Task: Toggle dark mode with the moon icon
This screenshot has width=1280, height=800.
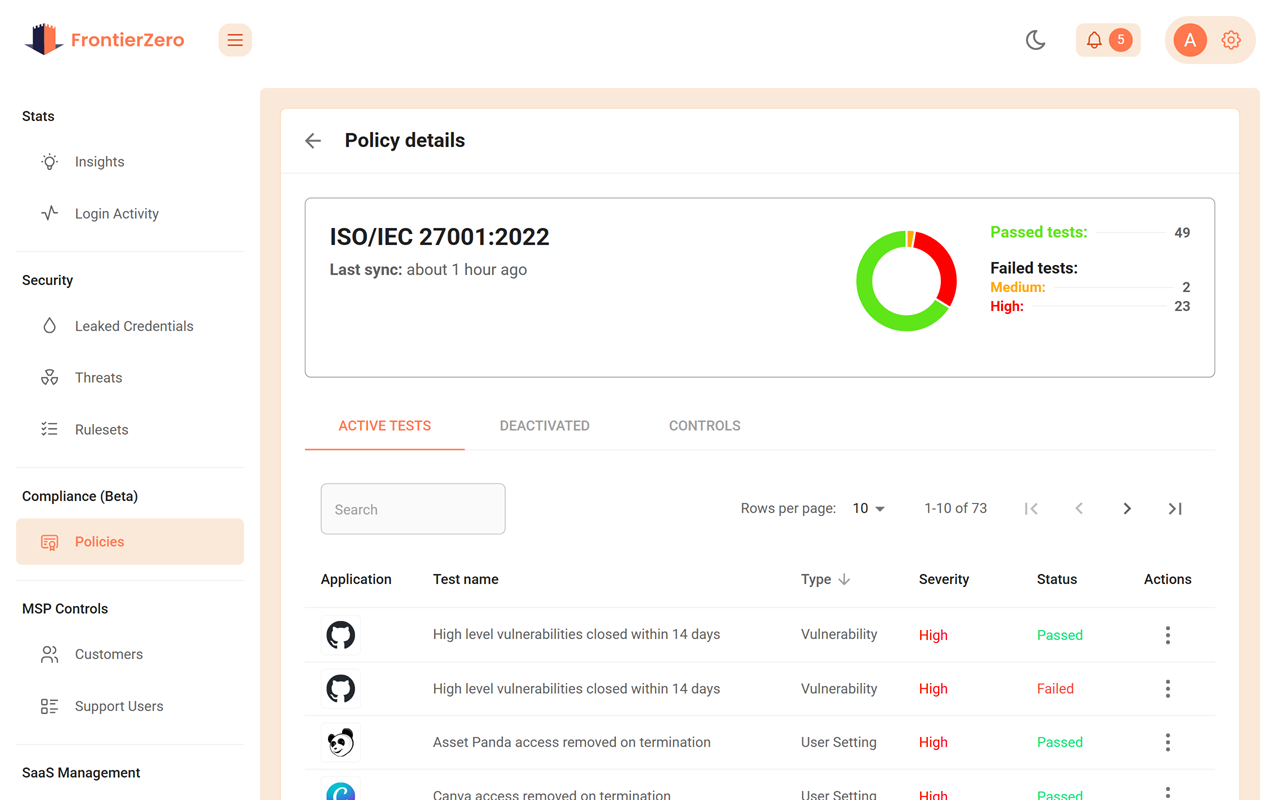Action: tap(1035, 40)
